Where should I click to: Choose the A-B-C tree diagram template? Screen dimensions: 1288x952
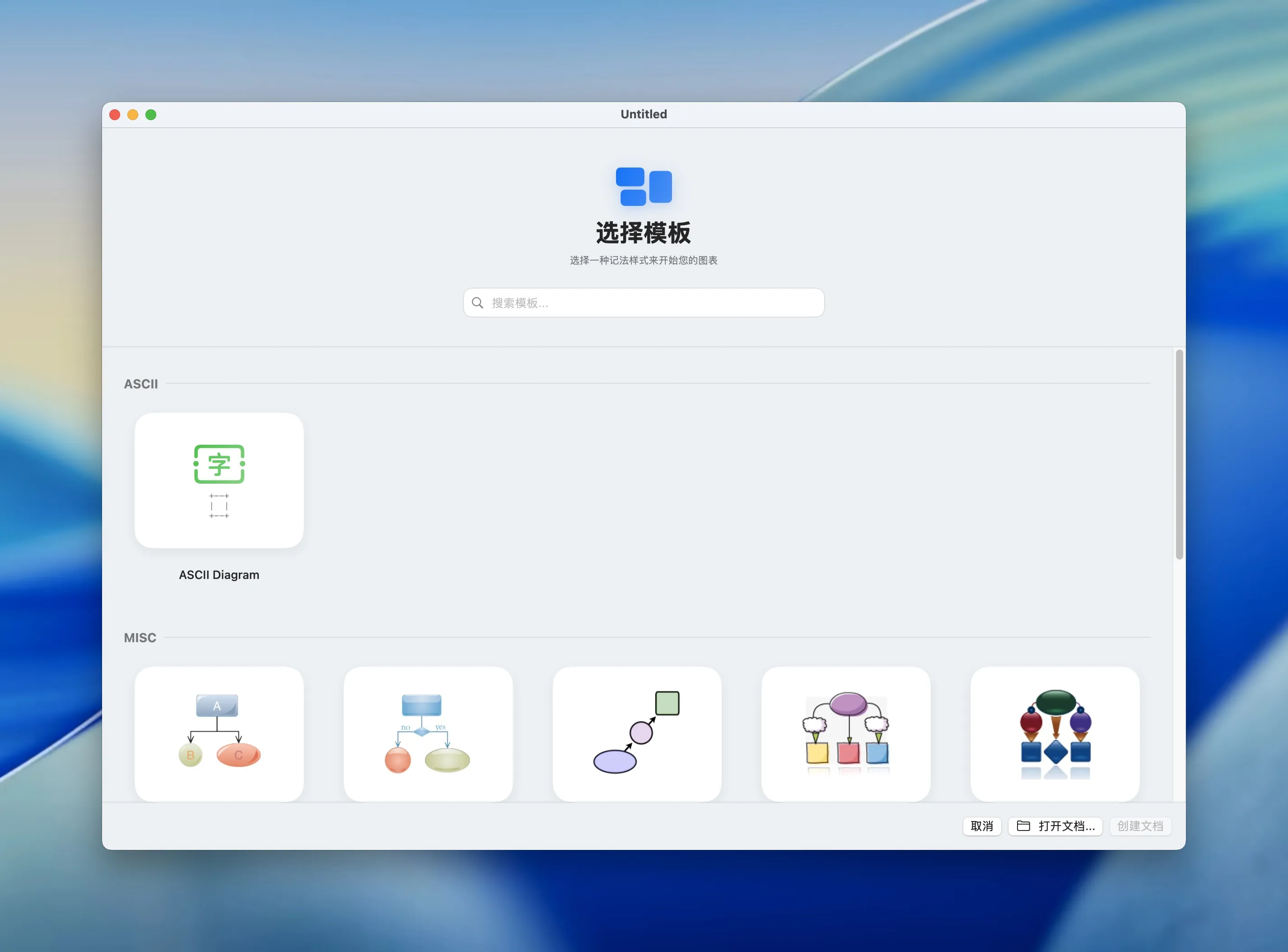click(x=219, y=733)
